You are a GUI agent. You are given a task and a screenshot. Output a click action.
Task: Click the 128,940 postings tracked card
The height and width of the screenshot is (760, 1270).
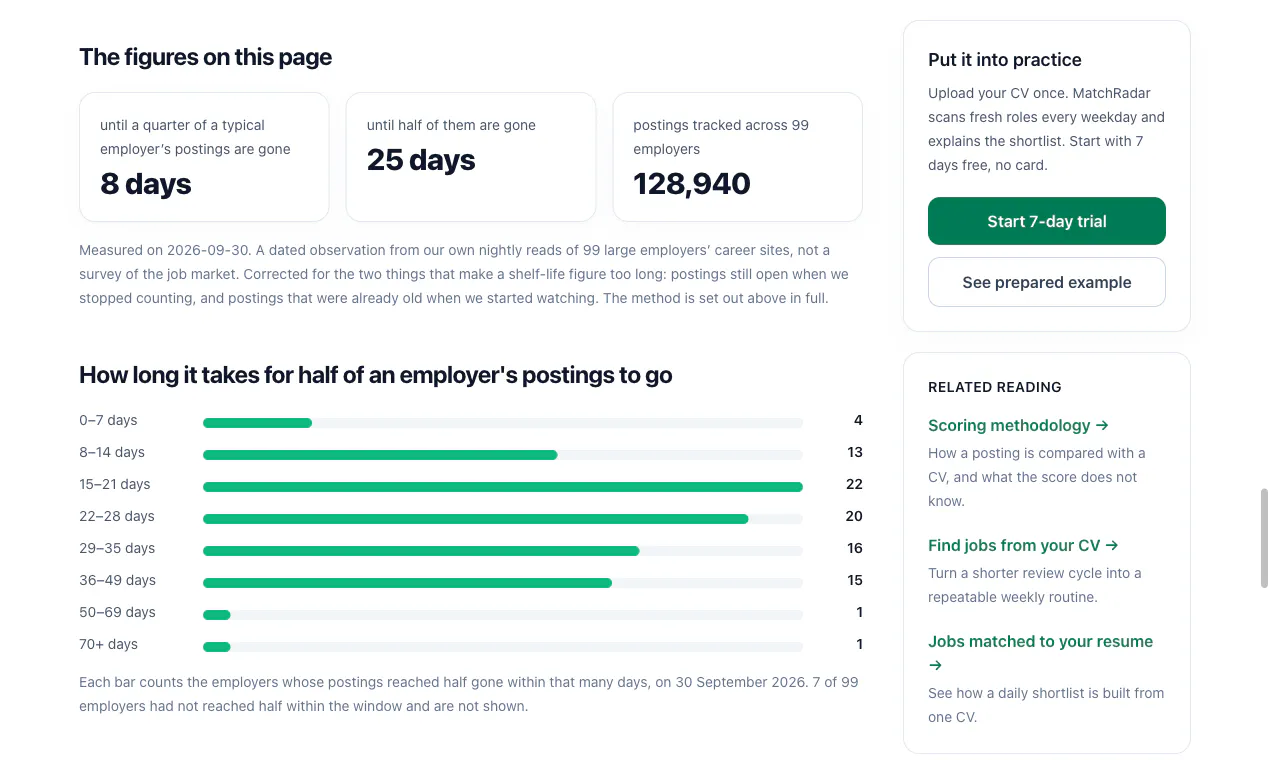pos(737,157)
